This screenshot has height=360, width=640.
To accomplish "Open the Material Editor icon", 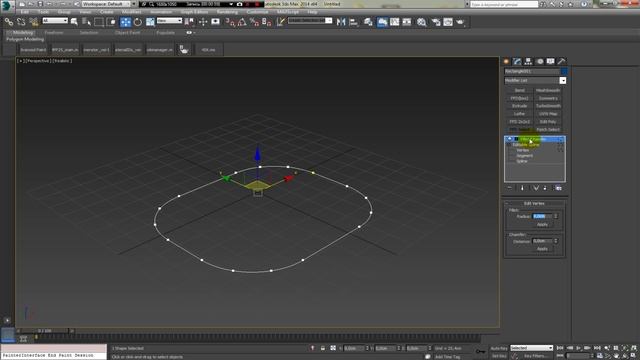I will tap(422, 22).
